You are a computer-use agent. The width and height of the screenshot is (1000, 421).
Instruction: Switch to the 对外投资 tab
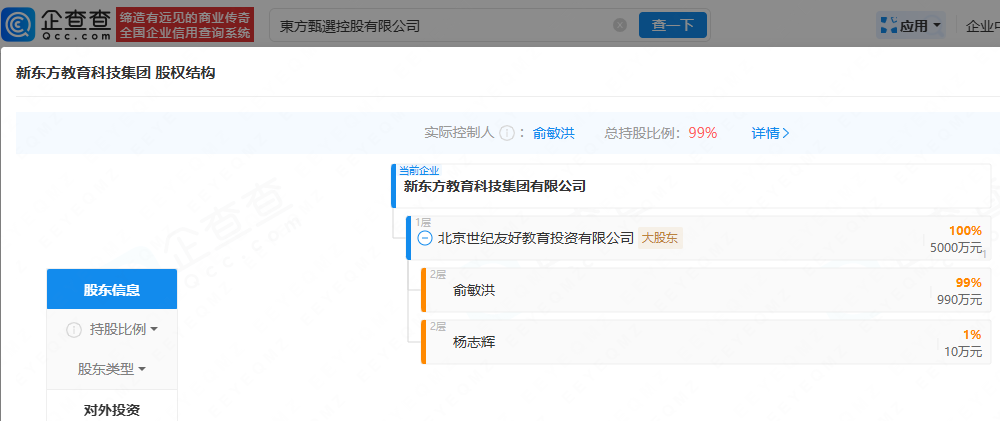(112, 409)
